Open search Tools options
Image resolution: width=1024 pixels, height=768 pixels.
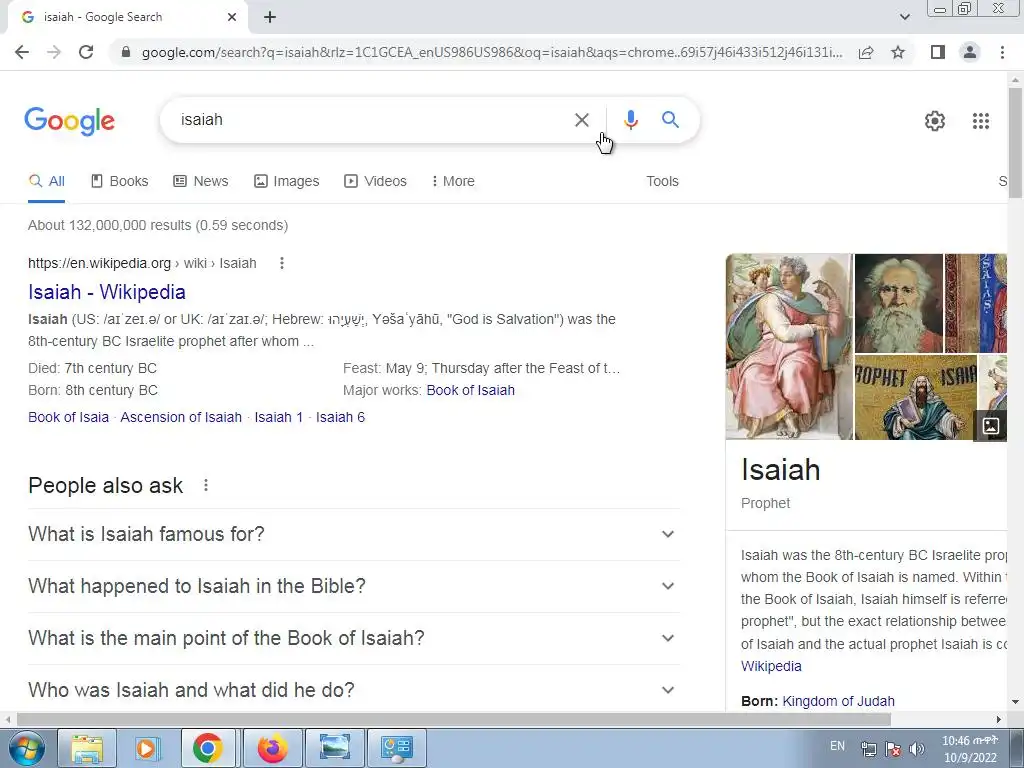pos(662,182)
